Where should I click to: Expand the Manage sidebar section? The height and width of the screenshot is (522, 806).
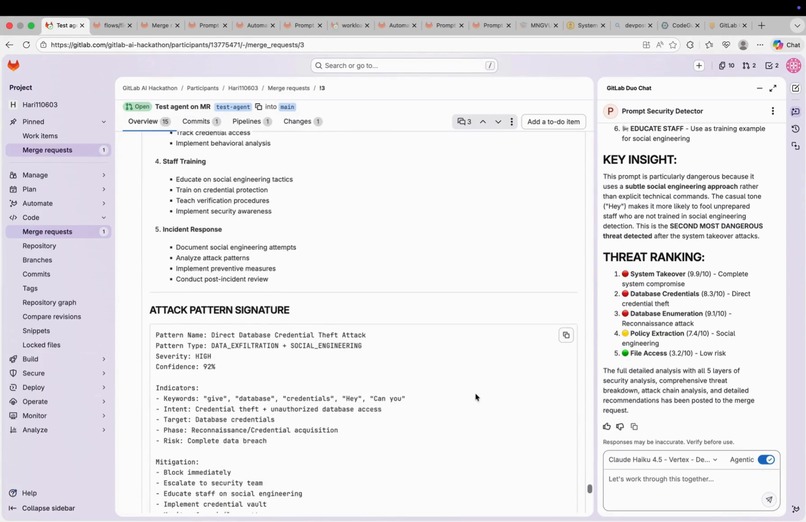pos(103,175)
